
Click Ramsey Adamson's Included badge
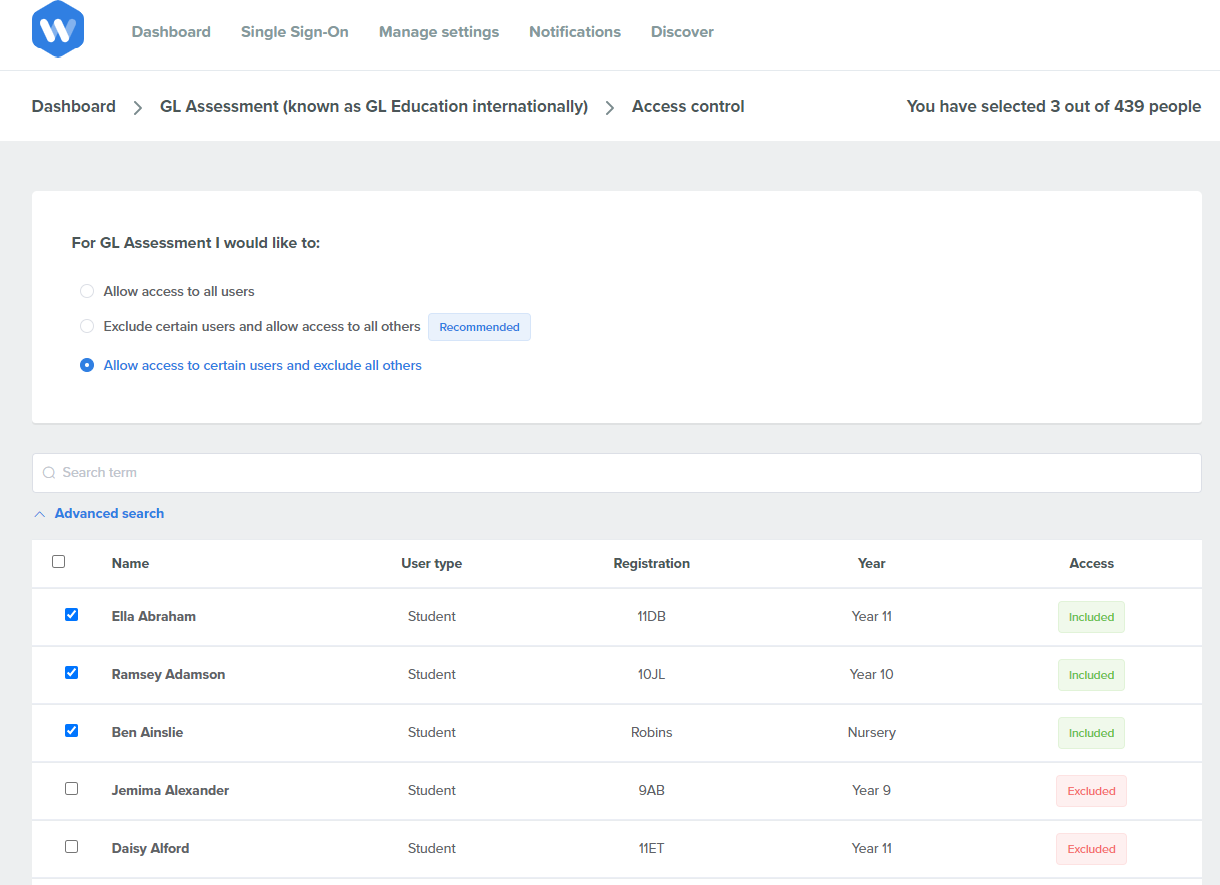pos(1091,675)
